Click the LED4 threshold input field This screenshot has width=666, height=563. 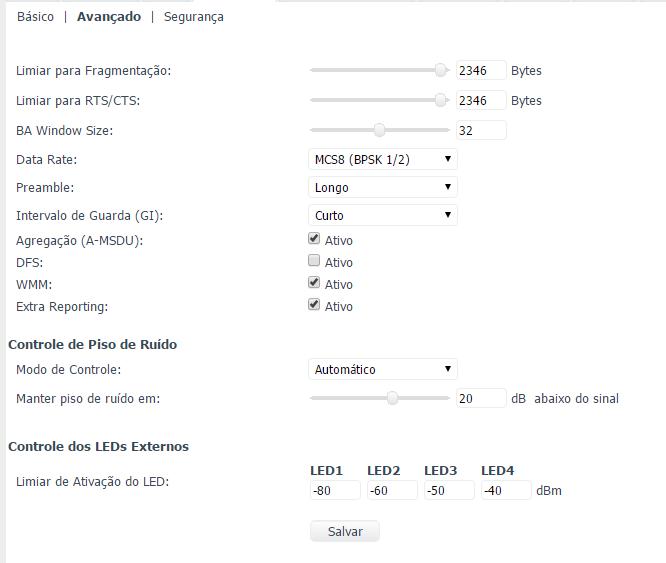point(505,491)
